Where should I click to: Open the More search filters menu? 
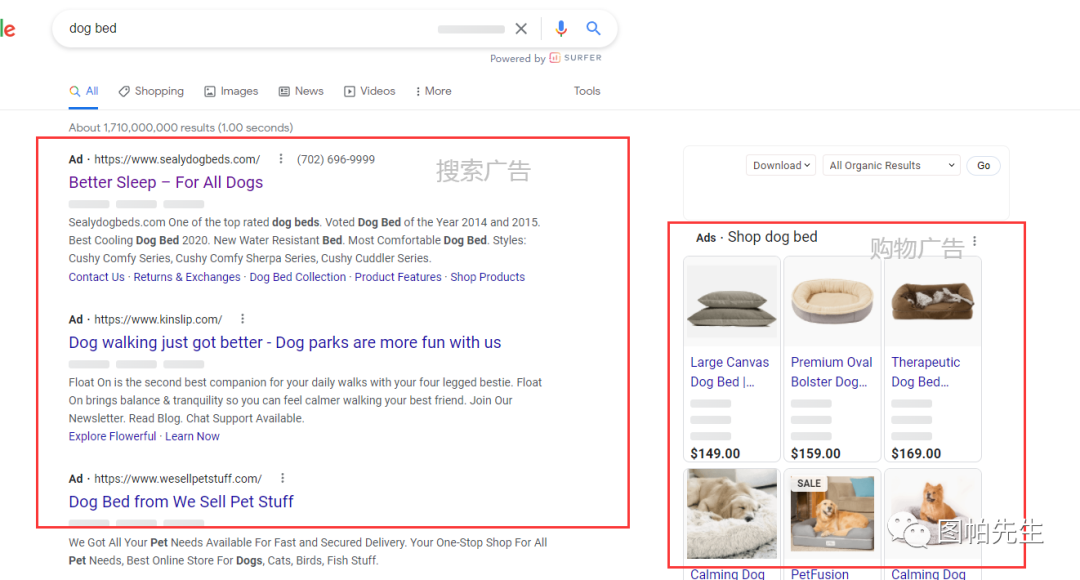[x=433, y=91]
